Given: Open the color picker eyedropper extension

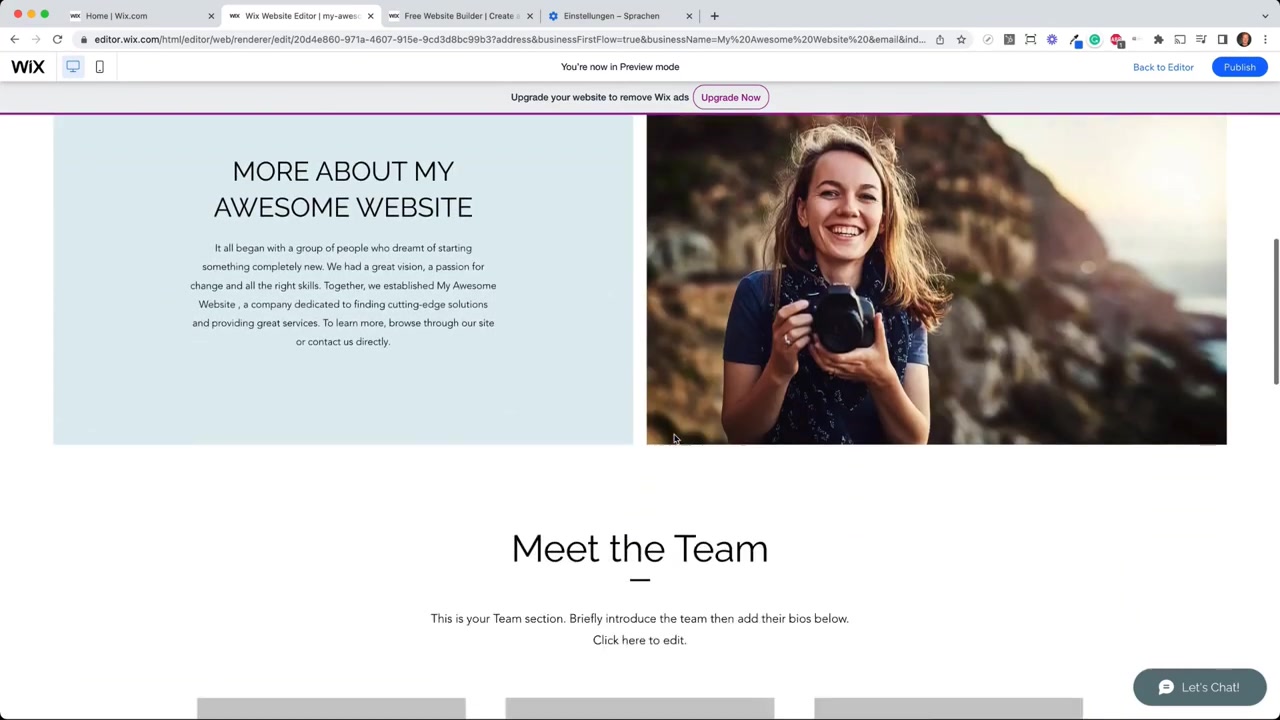Looking at the screenshot, I should pyautogui.click(x=1074, y=40).
